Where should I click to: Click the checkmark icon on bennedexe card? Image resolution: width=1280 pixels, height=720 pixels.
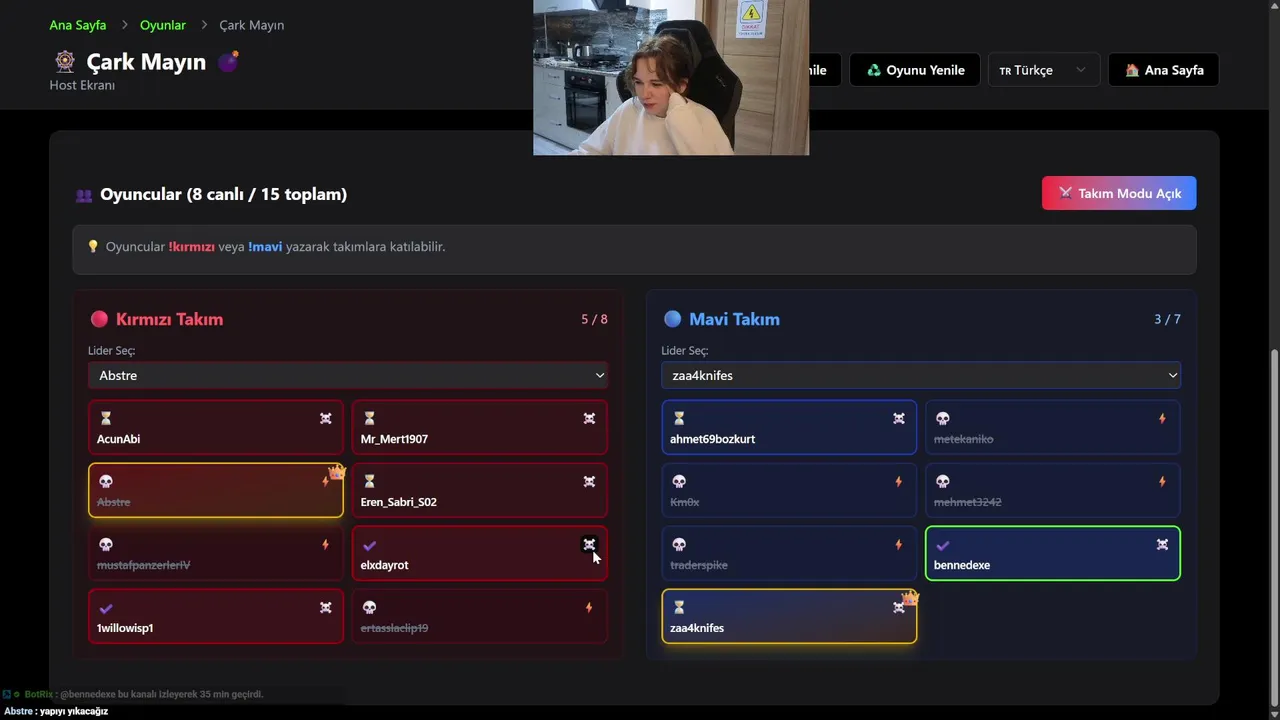pos(942,545)
